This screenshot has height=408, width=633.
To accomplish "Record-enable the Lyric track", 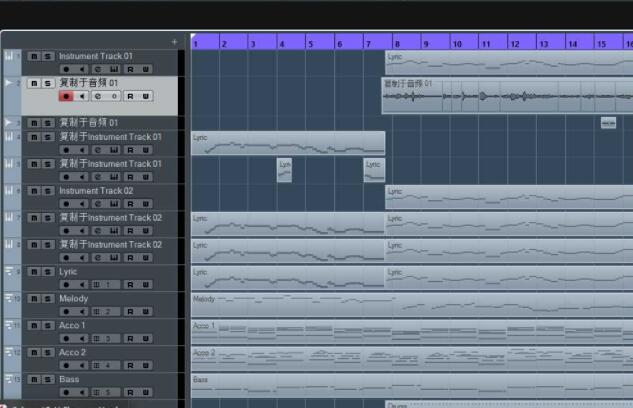I will tap(66, 285).
